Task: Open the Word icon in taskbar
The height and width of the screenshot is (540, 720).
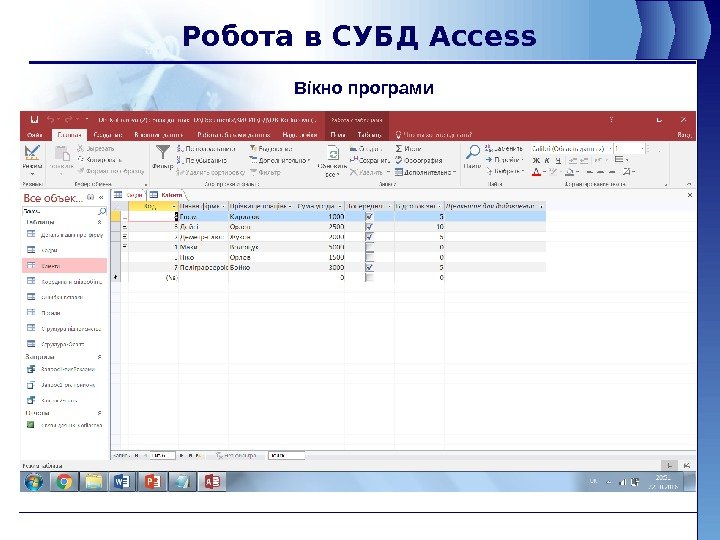Action: (x=122, y=482)
